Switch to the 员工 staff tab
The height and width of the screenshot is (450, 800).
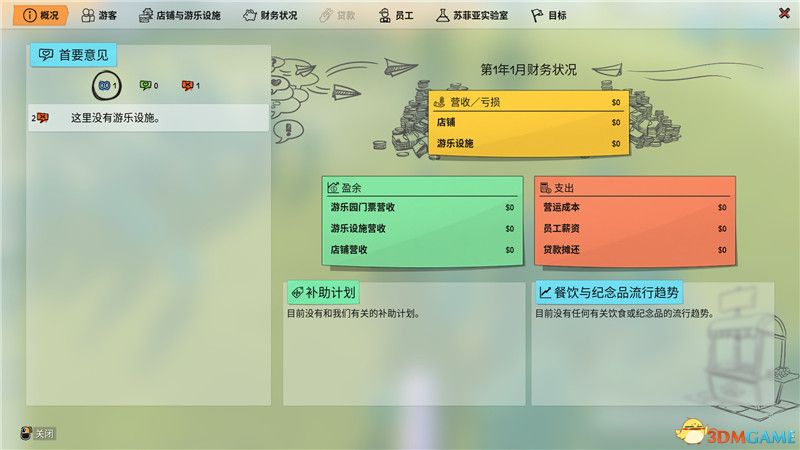tap(396, 15)
